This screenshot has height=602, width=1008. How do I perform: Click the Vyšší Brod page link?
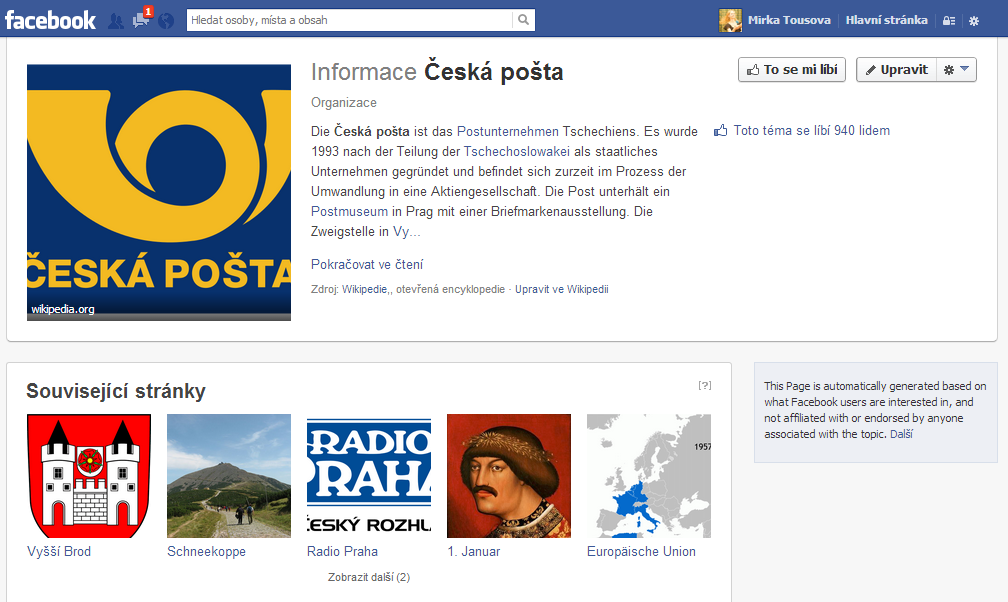(x=59, y=551)
